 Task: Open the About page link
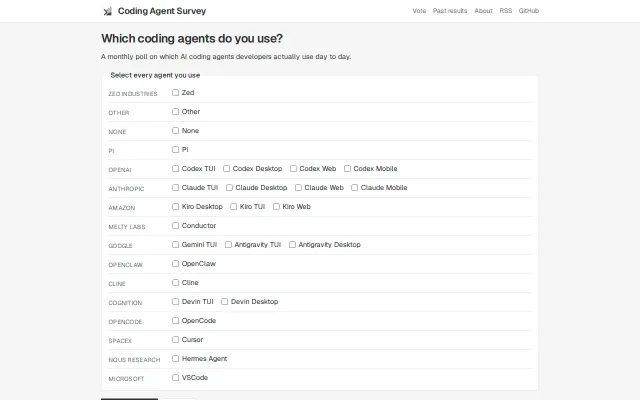click(x=483, y=11)
